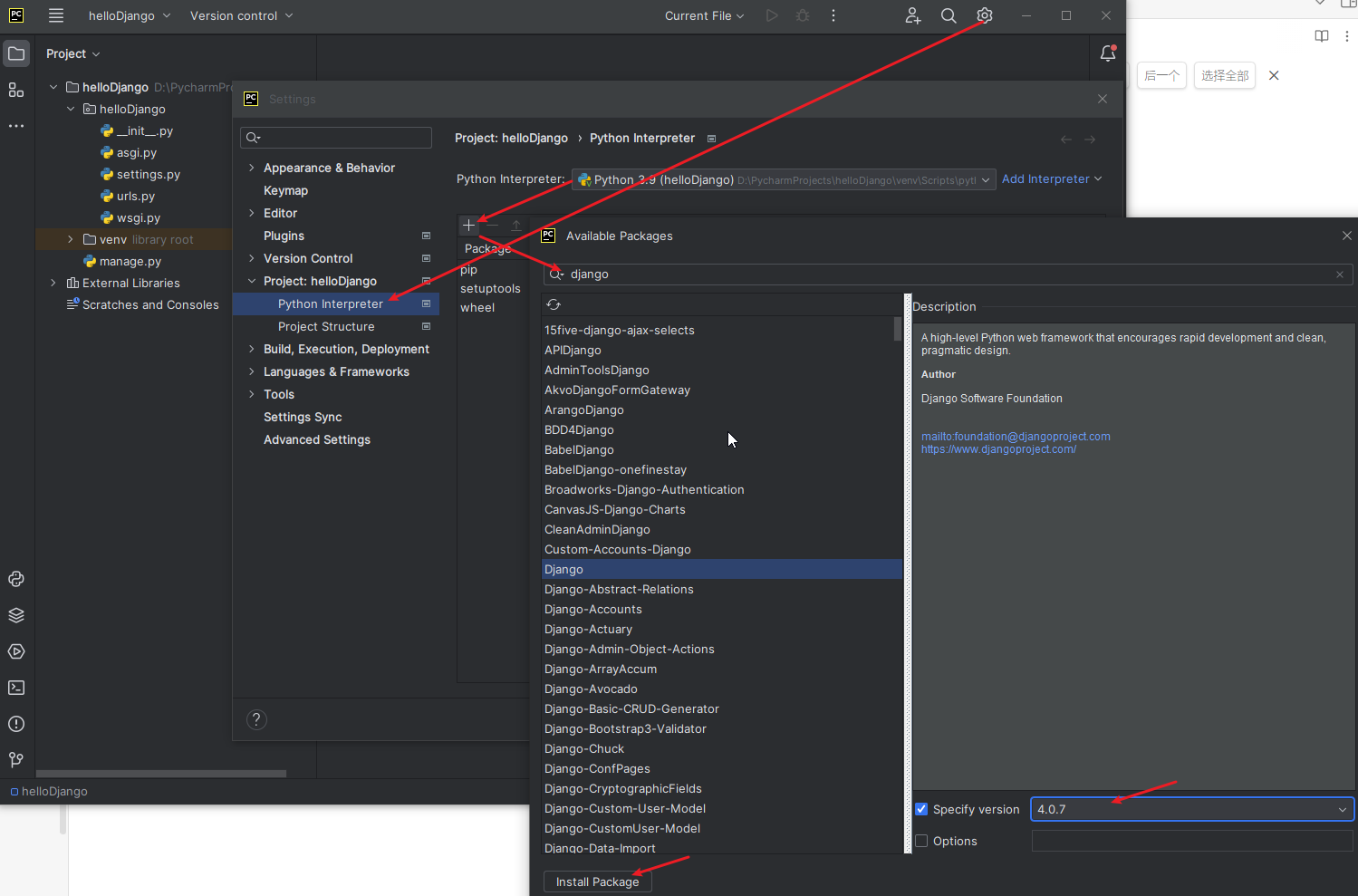Click the Options text input field
1358x896 pixels.
click(x=1192, y=841)
